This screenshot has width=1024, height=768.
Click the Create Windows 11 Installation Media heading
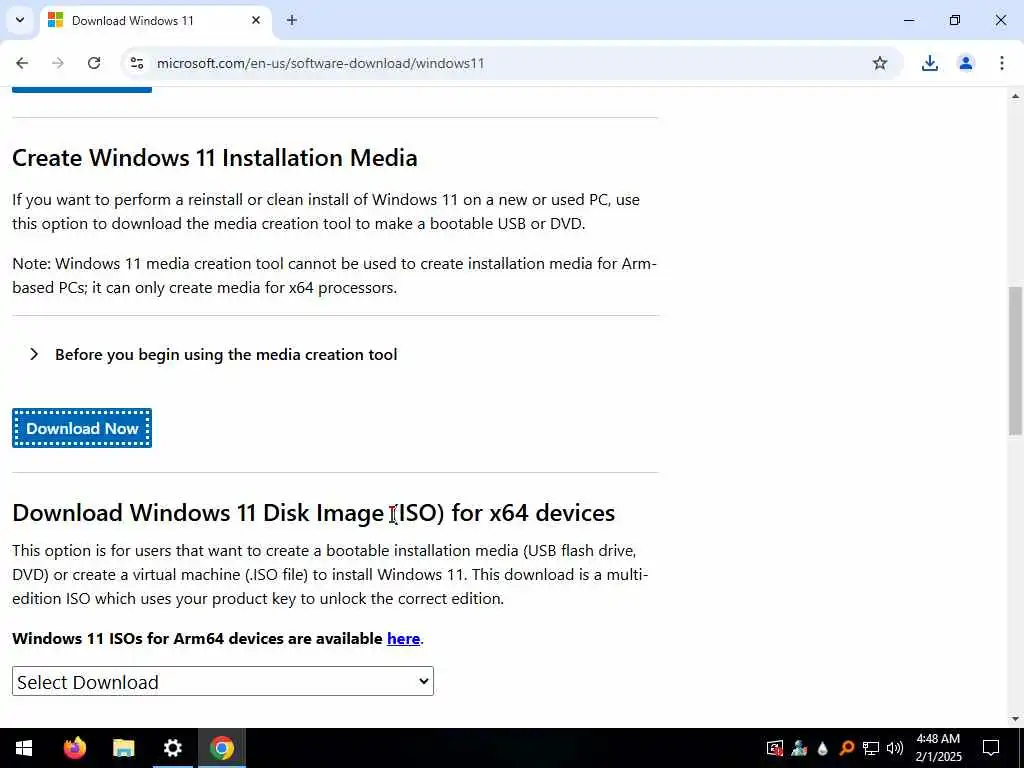point(215,158)
